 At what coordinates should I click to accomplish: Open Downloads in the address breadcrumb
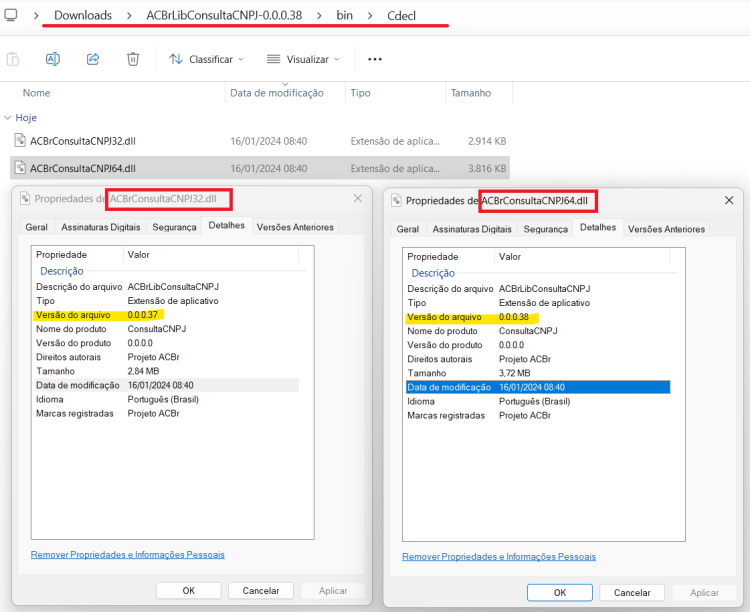point(83,15)
